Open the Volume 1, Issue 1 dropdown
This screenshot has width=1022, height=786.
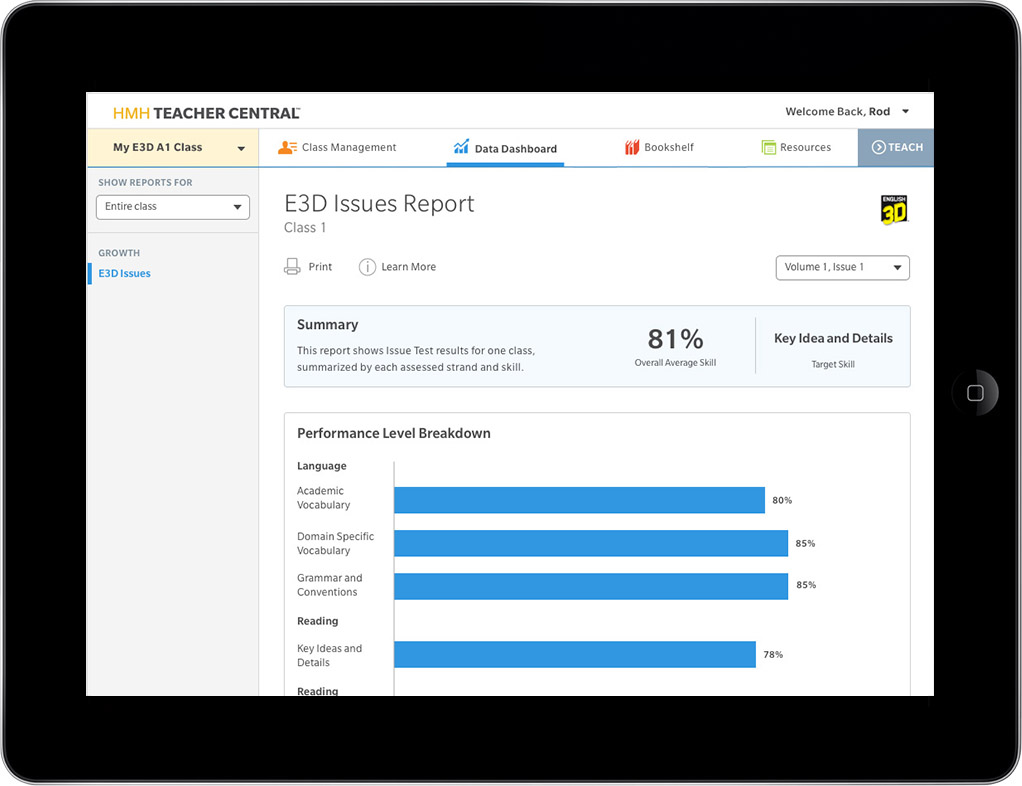842,267
